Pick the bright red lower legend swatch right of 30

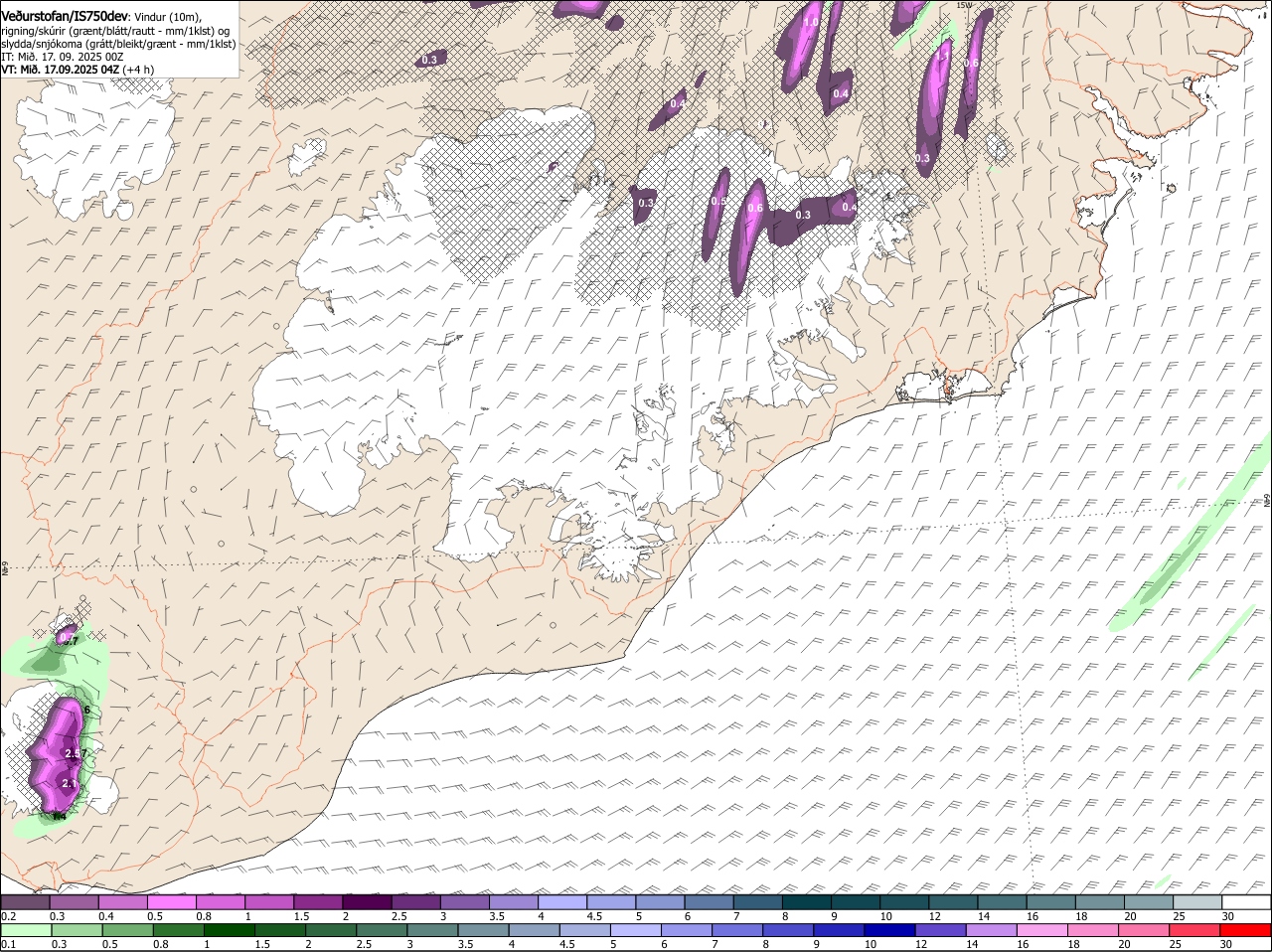pos(1245,930)
